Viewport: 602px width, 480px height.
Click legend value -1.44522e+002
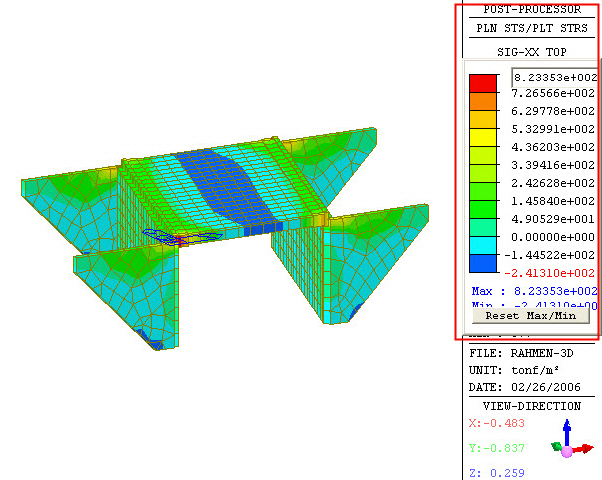550,255
